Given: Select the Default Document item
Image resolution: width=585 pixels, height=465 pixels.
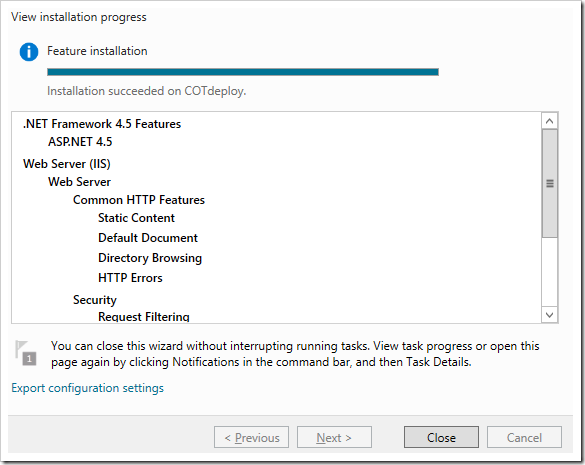Looking at the screenshot, I should pos(148,238).
